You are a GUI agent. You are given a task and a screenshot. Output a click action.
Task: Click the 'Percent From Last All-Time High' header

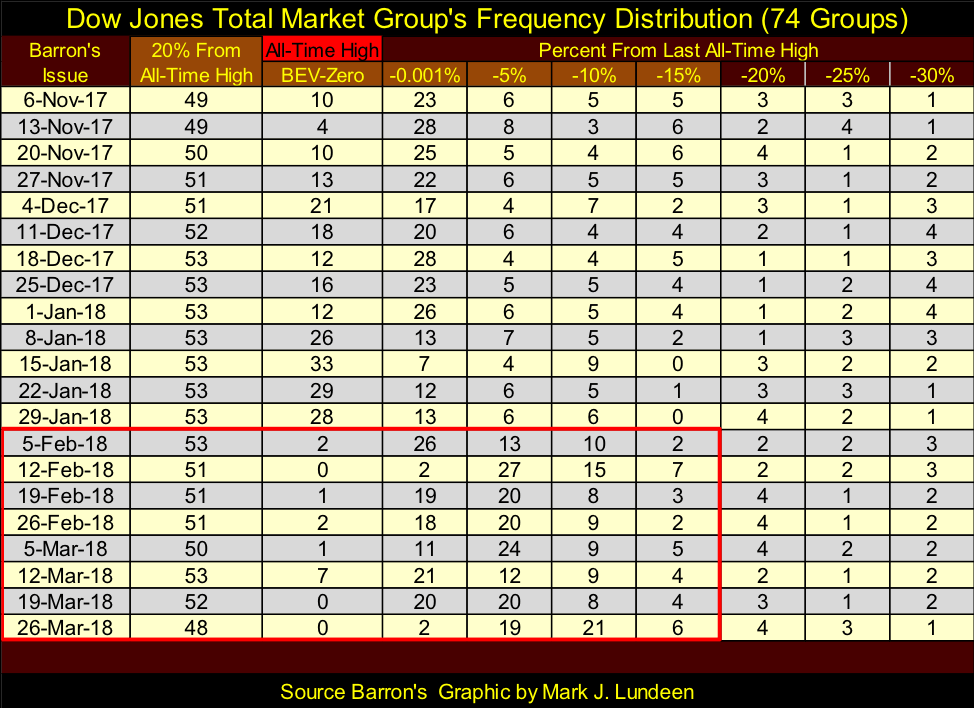678,50
